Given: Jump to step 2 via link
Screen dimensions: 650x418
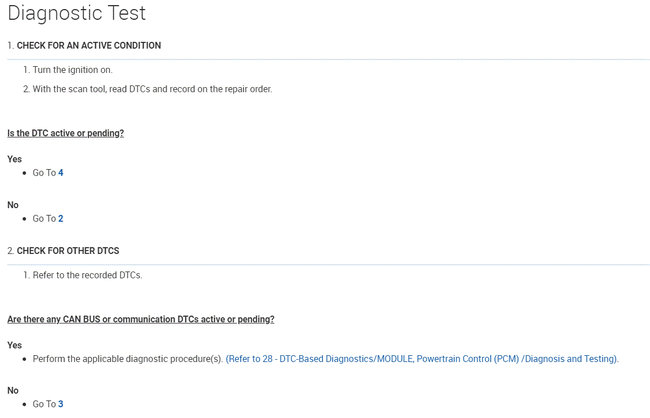Looking at the screenshot, I should tap(60, 218).
